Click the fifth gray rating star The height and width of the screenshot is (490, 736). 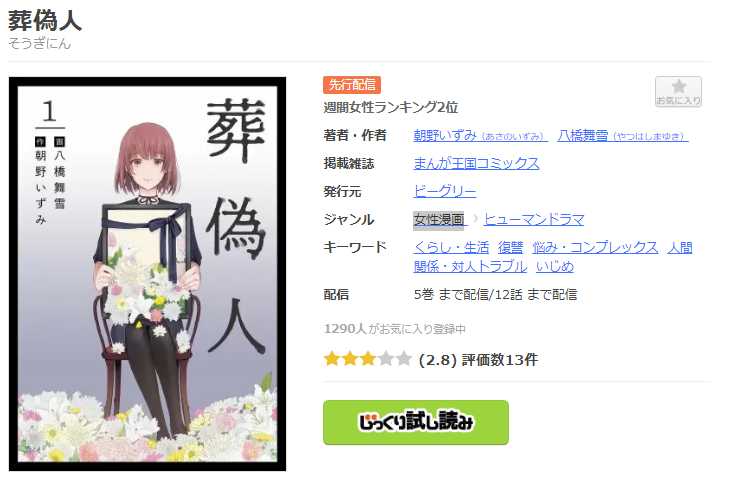pyautogui.click(x=403, y=359)
